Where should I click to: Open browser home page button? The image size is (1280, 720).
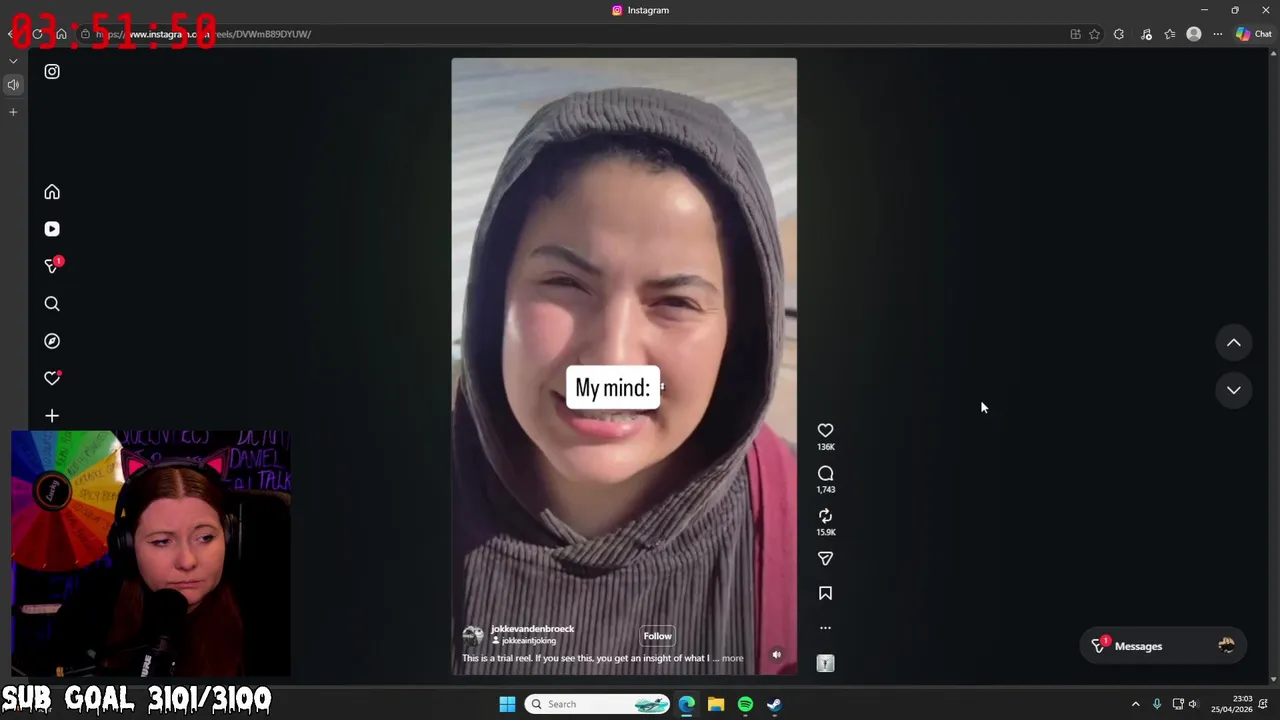pyautogui.click(x=61, y=34)
